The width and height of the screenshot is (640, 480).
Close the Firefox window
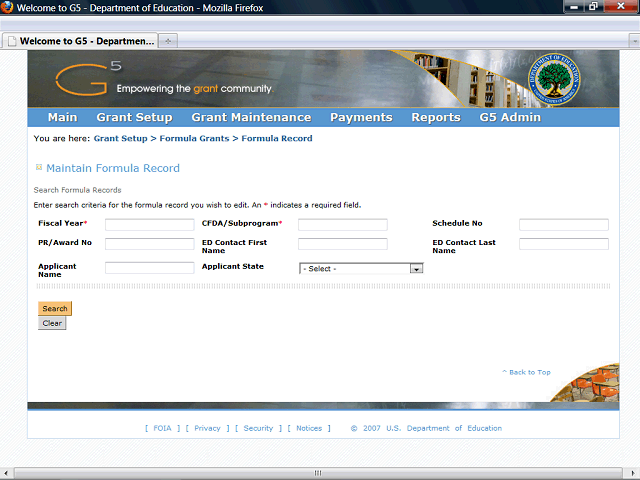click(x=621, y=6)
